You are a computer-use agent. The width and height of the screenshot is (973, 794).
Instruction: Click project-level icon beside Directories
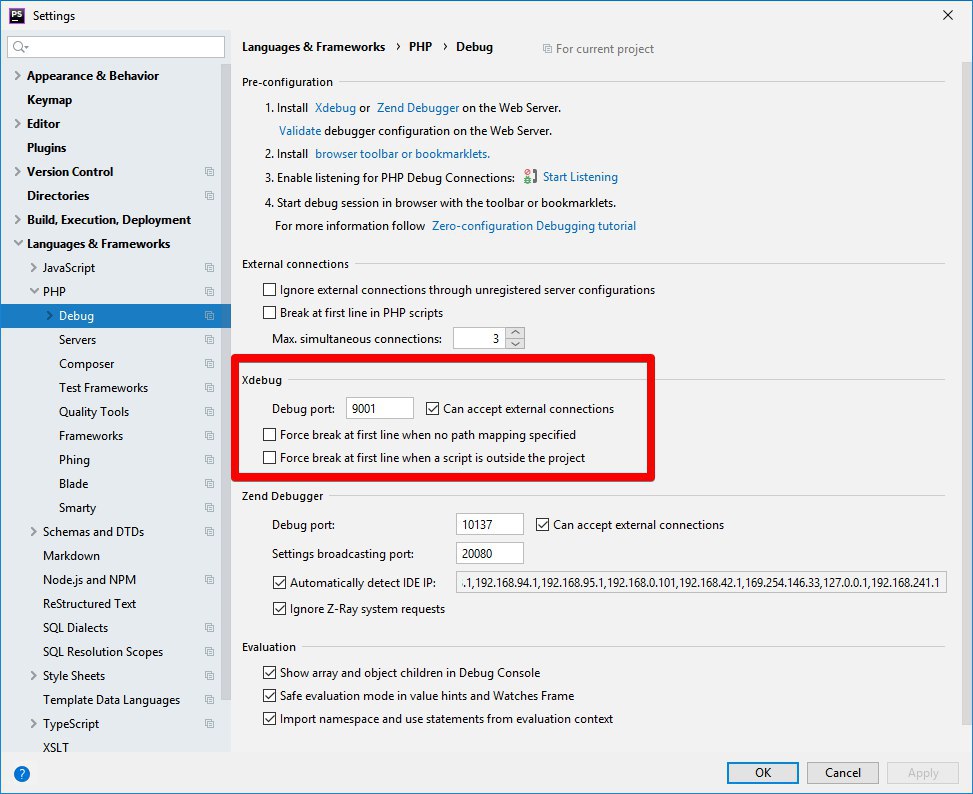coord(209,196)
